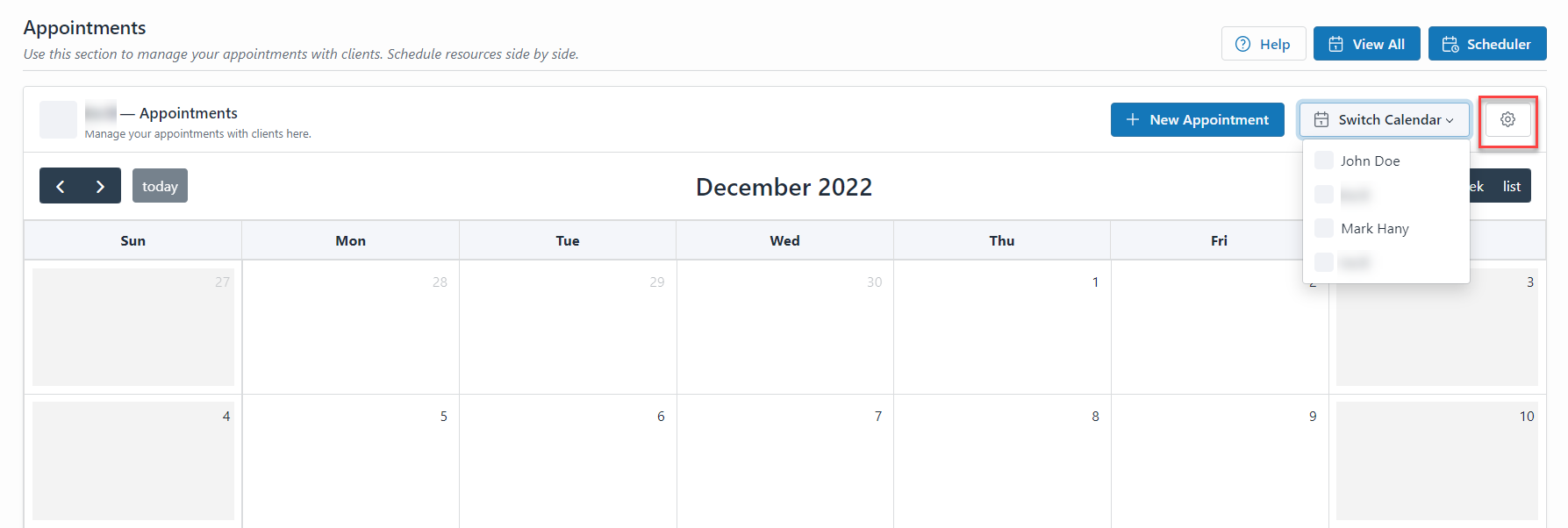
Task: Click the View All button
Action: [1366, 43]
